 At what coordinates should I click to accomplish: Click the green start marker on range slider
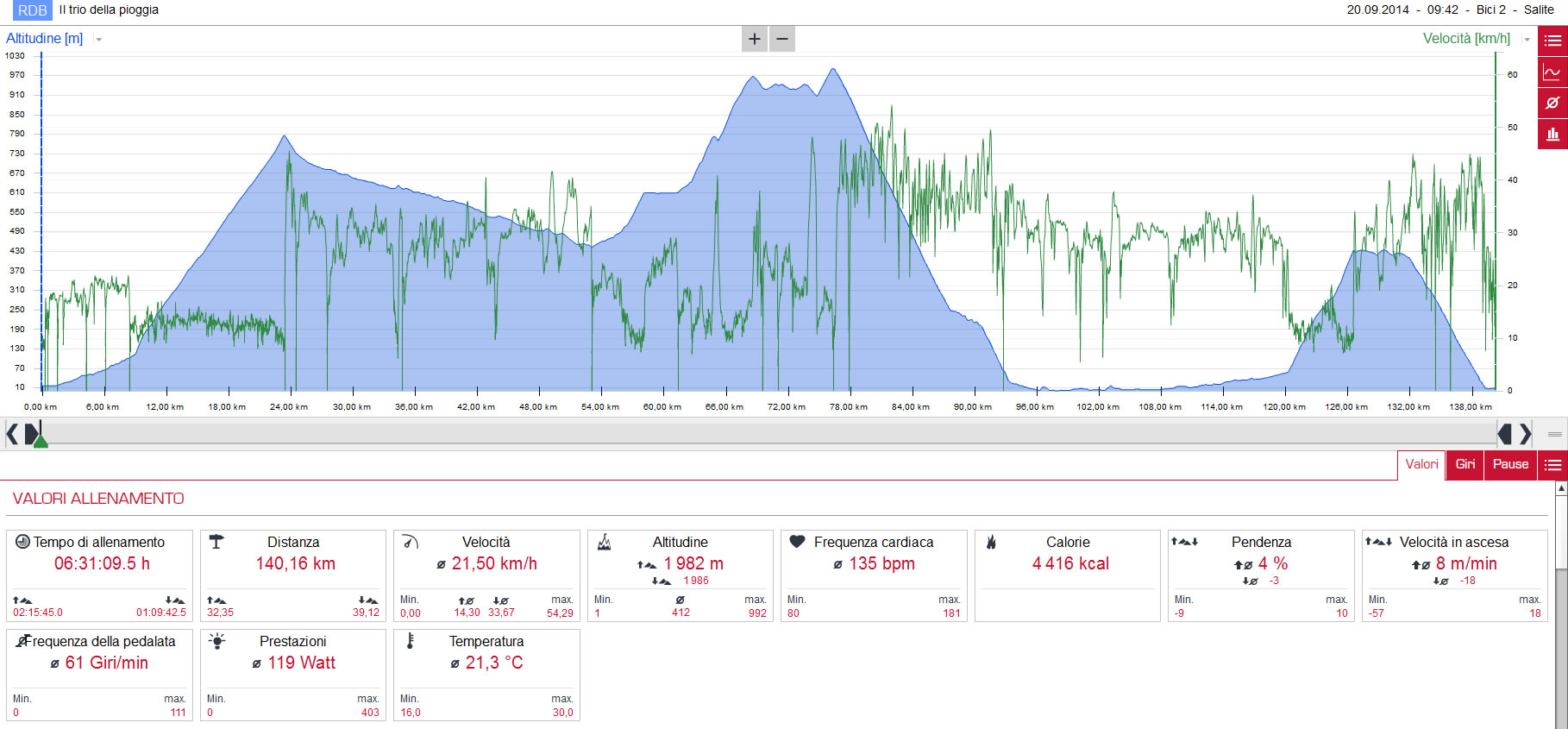[40, 441]
